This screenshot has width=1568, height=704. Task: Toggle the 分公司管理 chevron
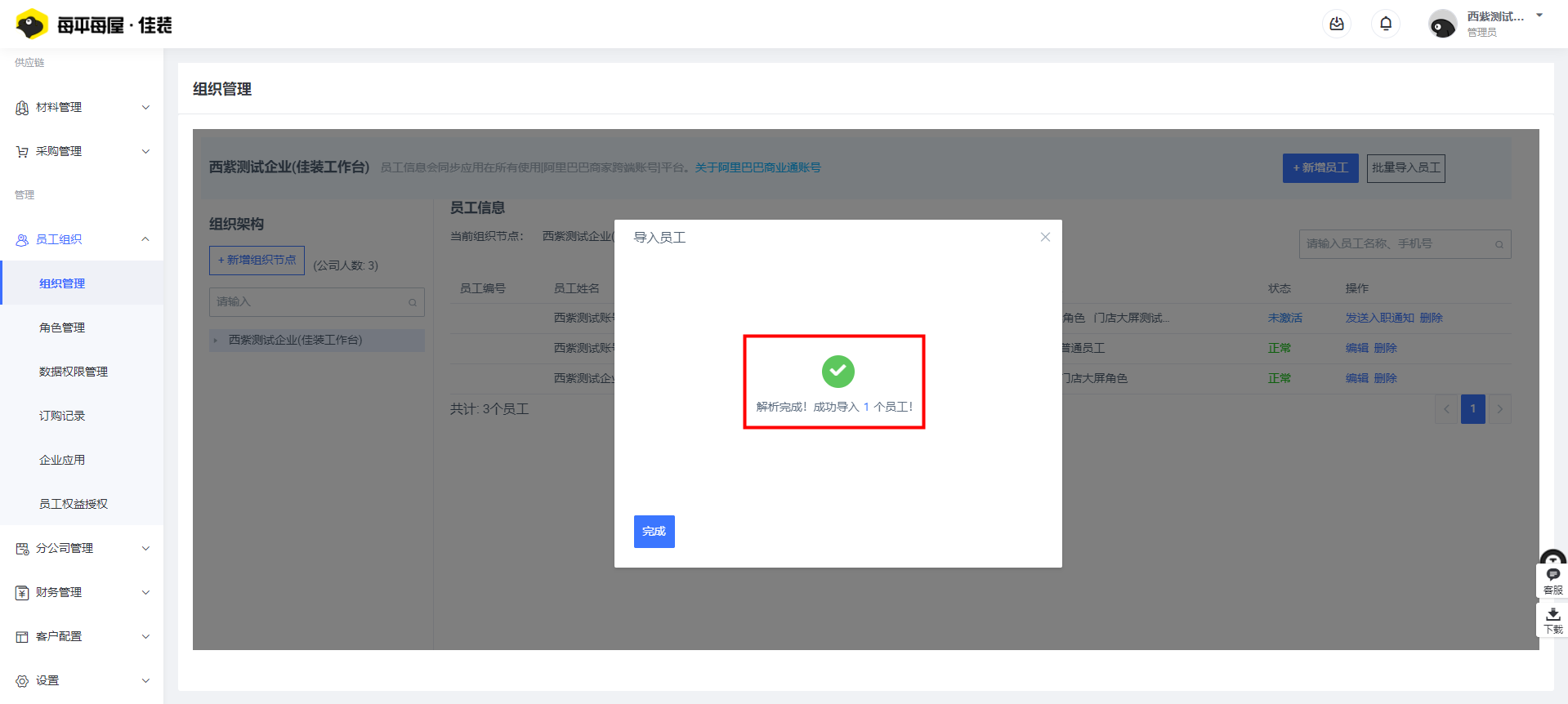point(145,548)
